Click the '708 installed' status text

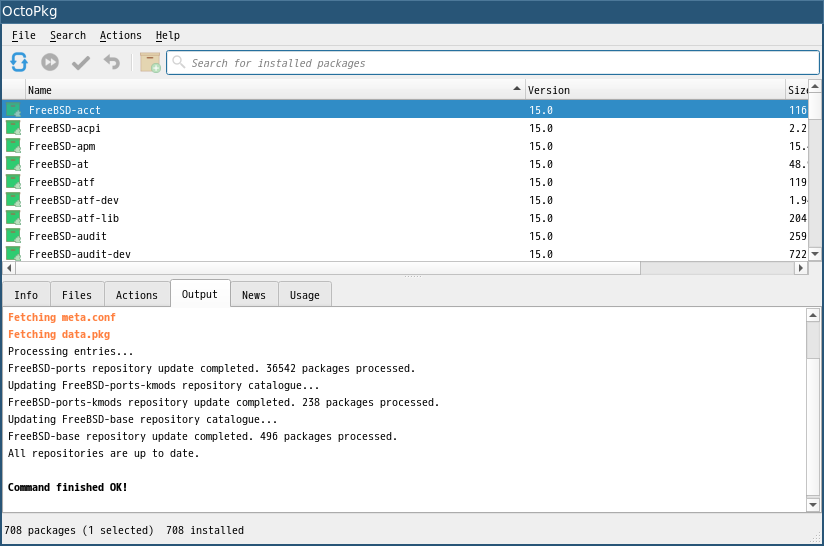(205, 530)
